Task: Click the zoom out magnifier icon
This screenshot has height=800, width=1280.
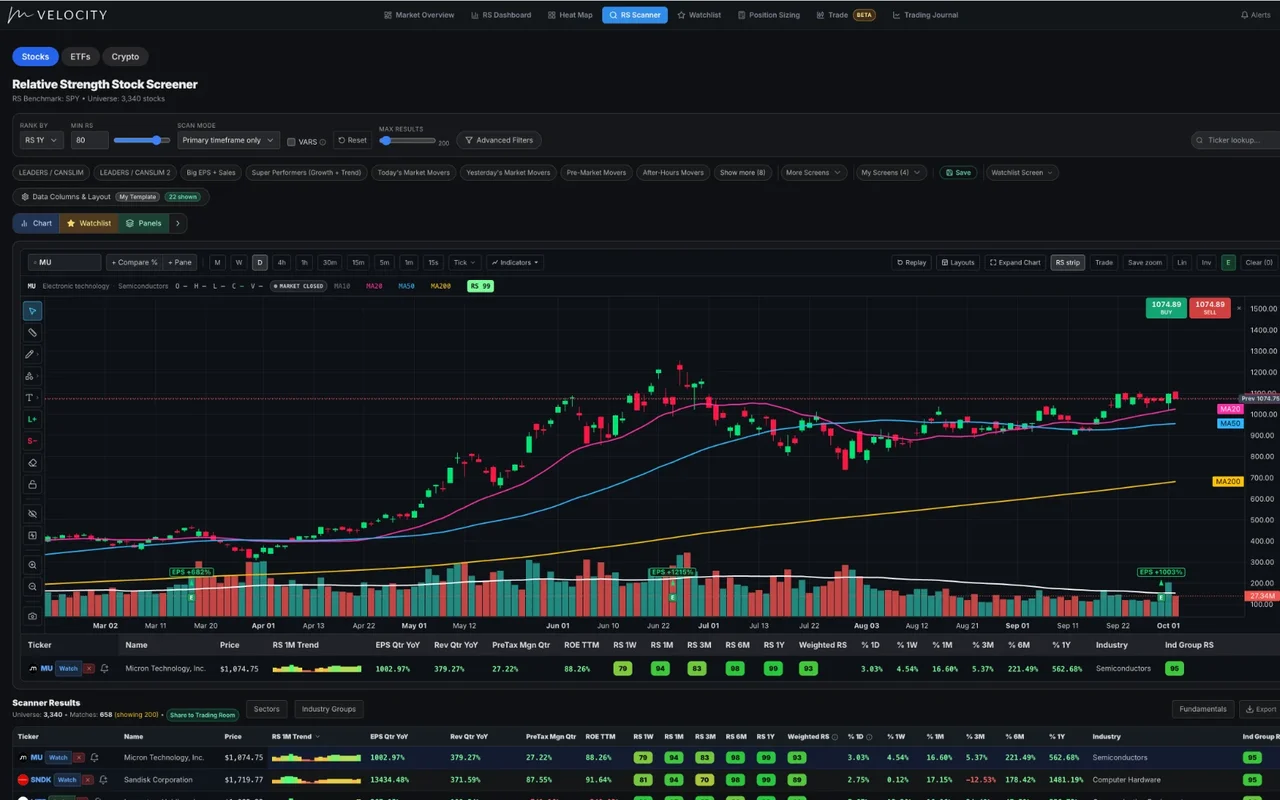Action: pyautogui.click(x=32, y=587)
